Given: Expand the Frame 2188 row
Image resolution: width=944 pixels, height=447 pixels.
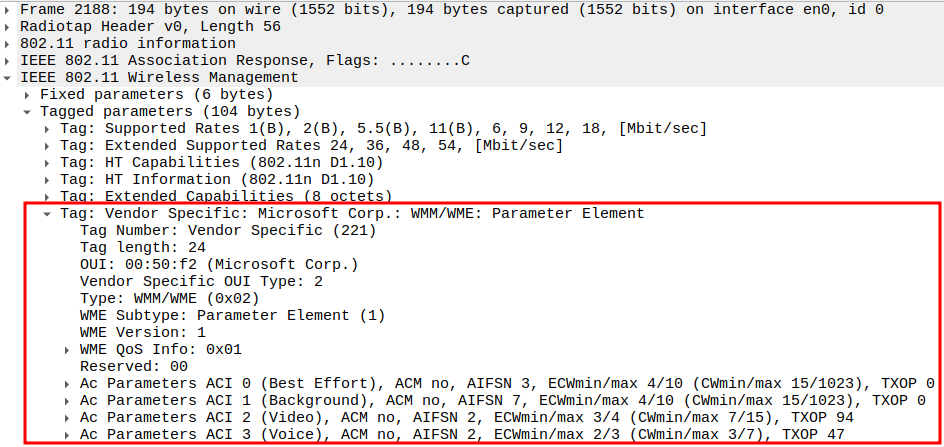Looking at the screenshot, I should click(x=9, y=9).
